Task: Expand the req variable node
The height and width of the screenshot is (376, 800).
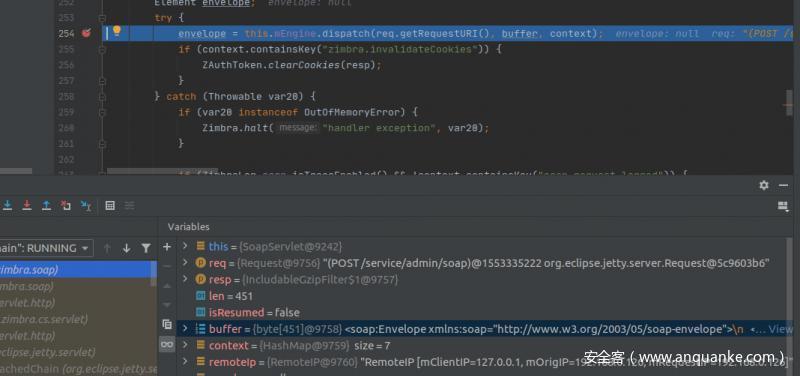Action: click(x=185, y=263)
